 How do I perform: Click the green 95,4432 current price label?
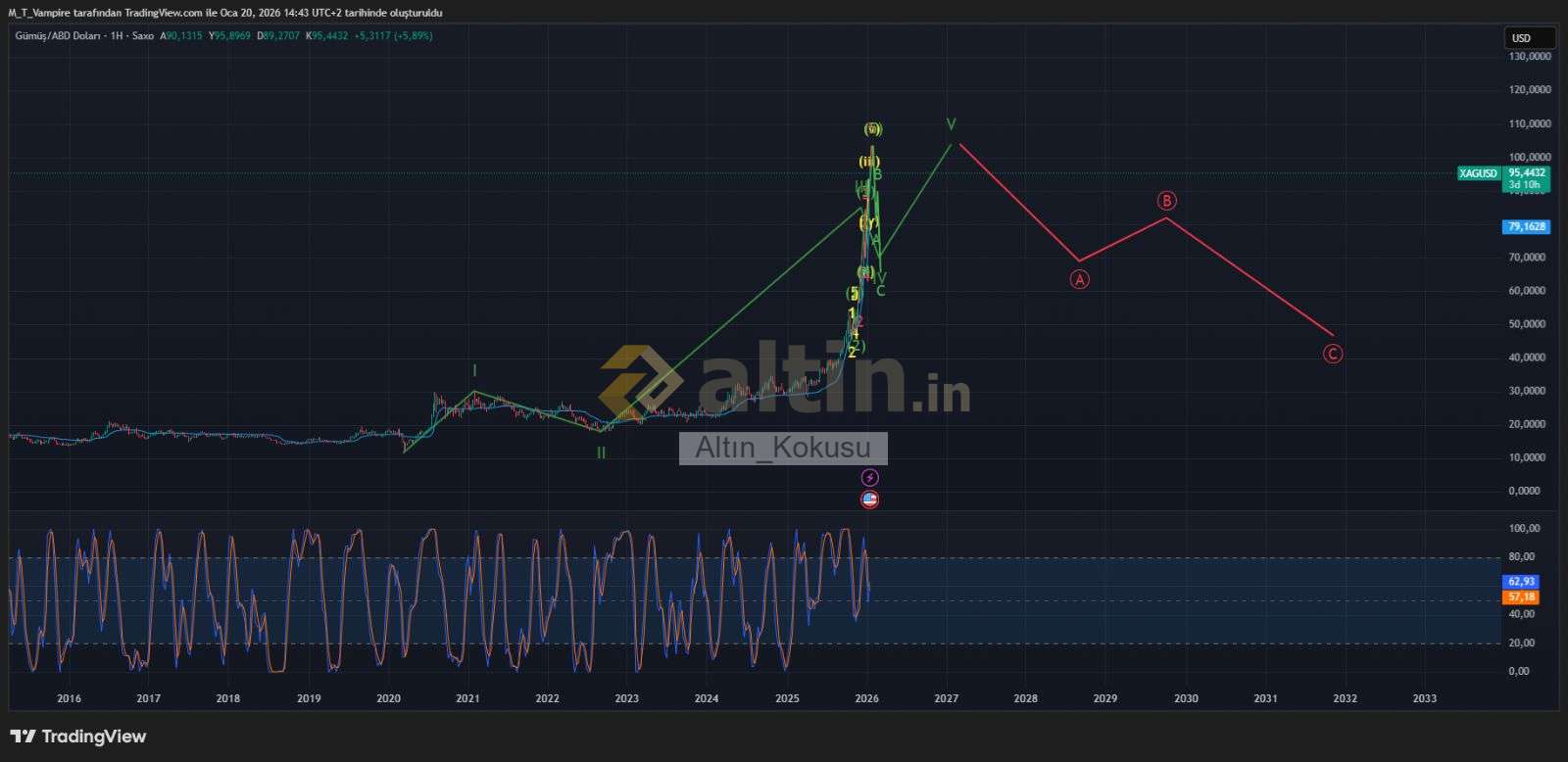[1526, 172]
